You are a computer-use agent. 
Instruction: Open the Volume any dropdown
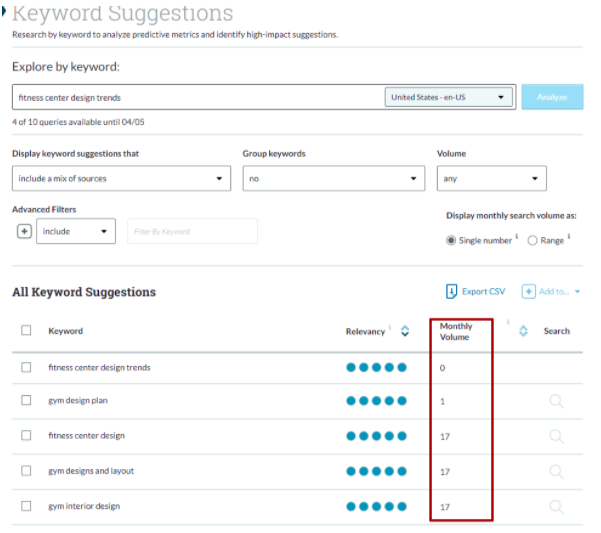pyautogui.click(x=491, y=178)
